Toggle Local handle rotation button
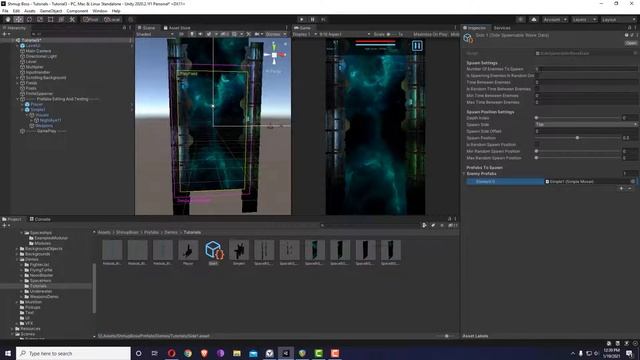The width and height of the screenshot is (640, 360). pos(112,19)
